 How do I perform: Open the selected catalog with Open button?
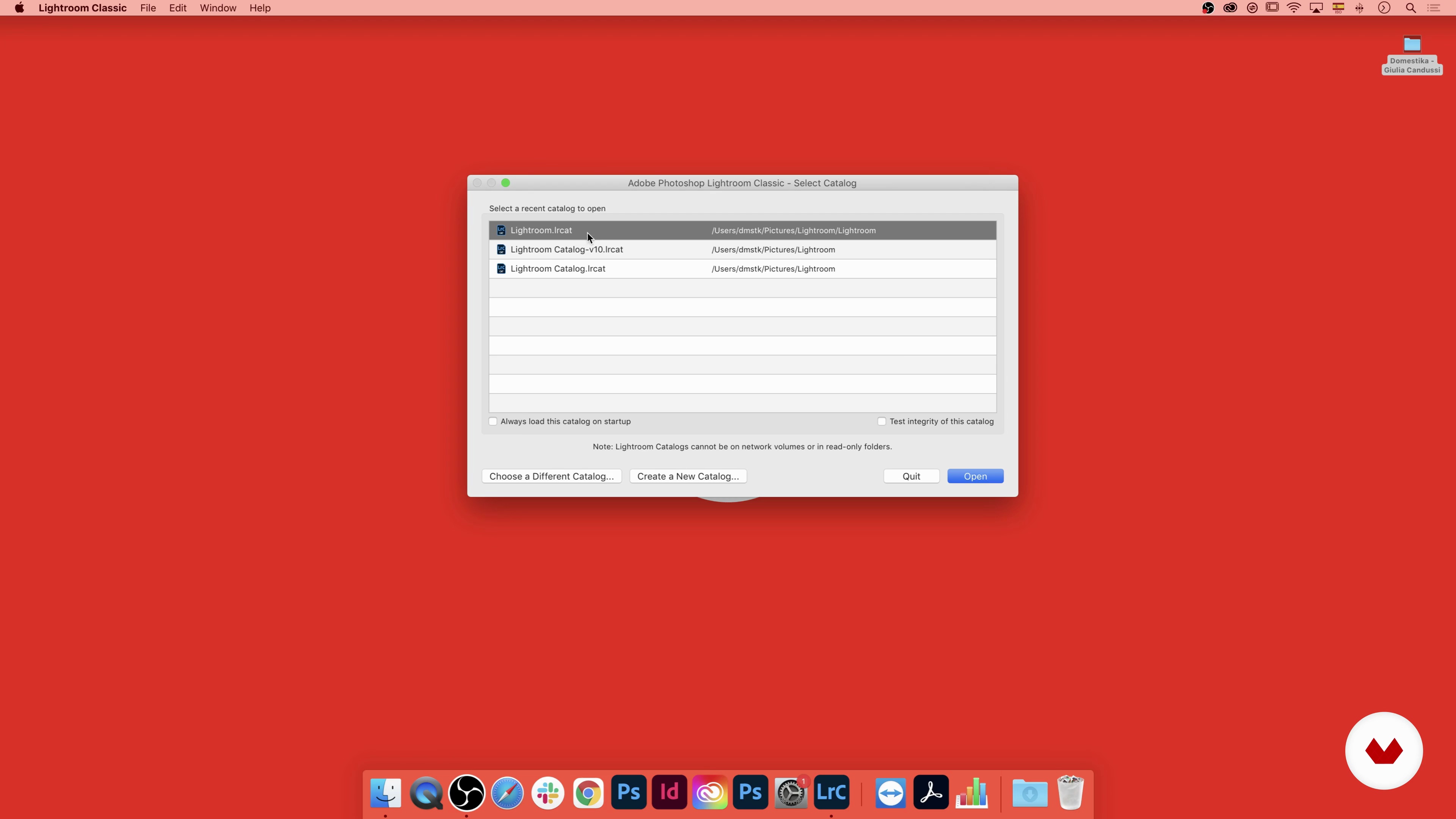[975, 476]
